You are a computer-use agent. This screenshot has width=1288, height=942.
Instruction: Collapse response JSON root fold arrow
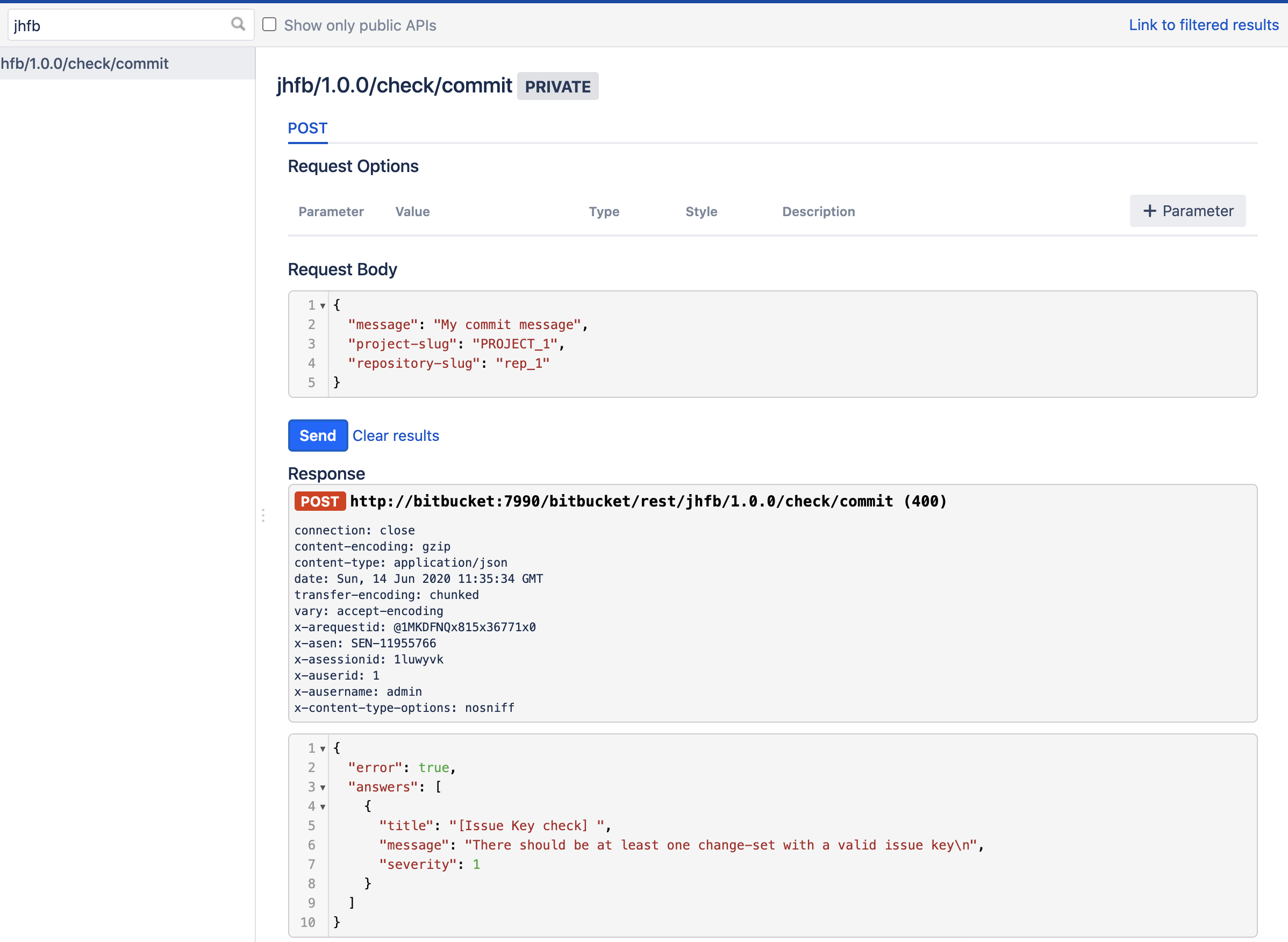coord(323,748)
